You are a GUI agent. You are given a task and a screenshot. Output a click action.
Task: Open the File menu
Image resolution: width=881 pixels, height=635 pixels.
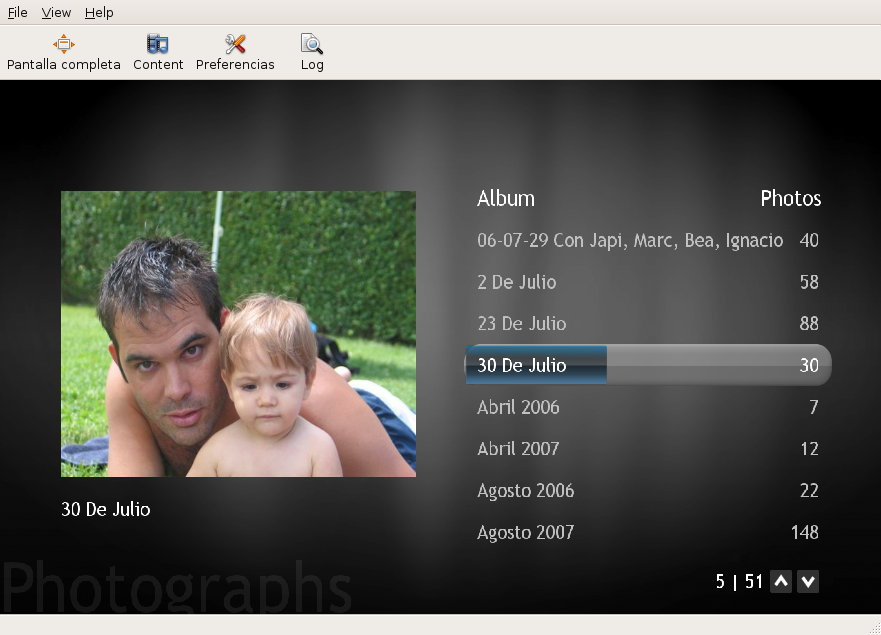17,13
